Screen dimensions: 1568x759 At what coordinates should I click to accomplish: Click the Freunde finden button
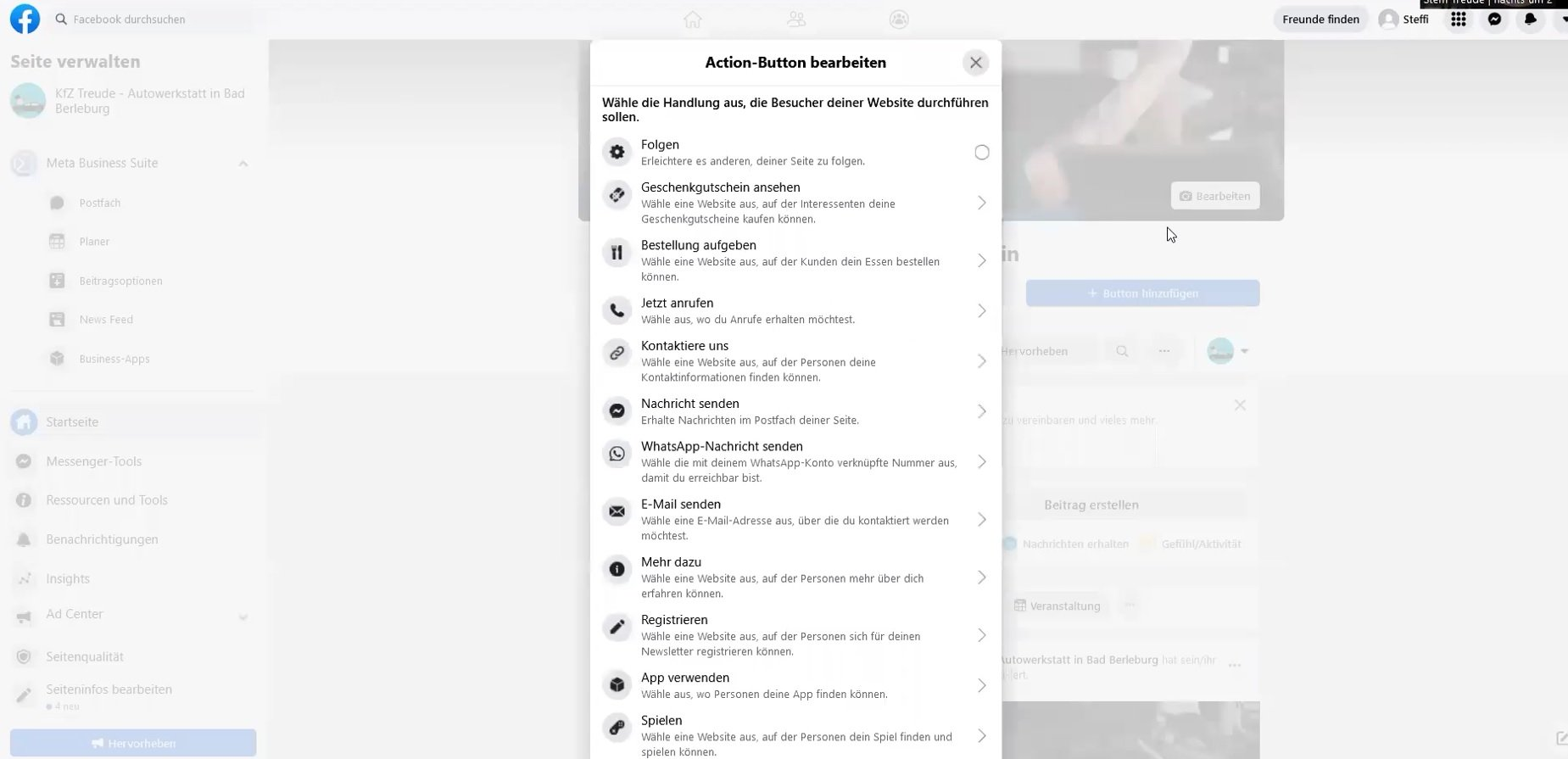click(1320, 20)
